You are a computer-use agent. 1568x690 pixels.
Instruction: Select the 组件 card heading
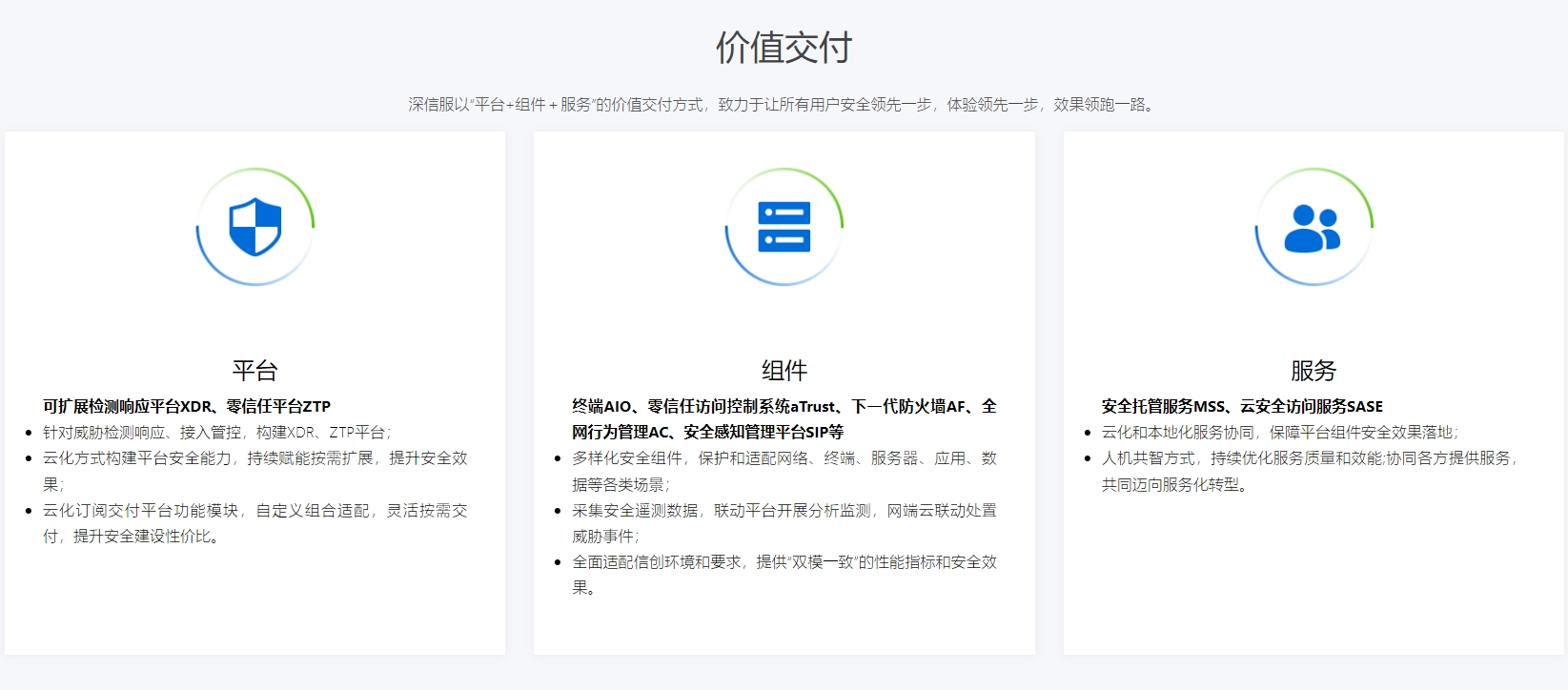(x=784, y=370)
